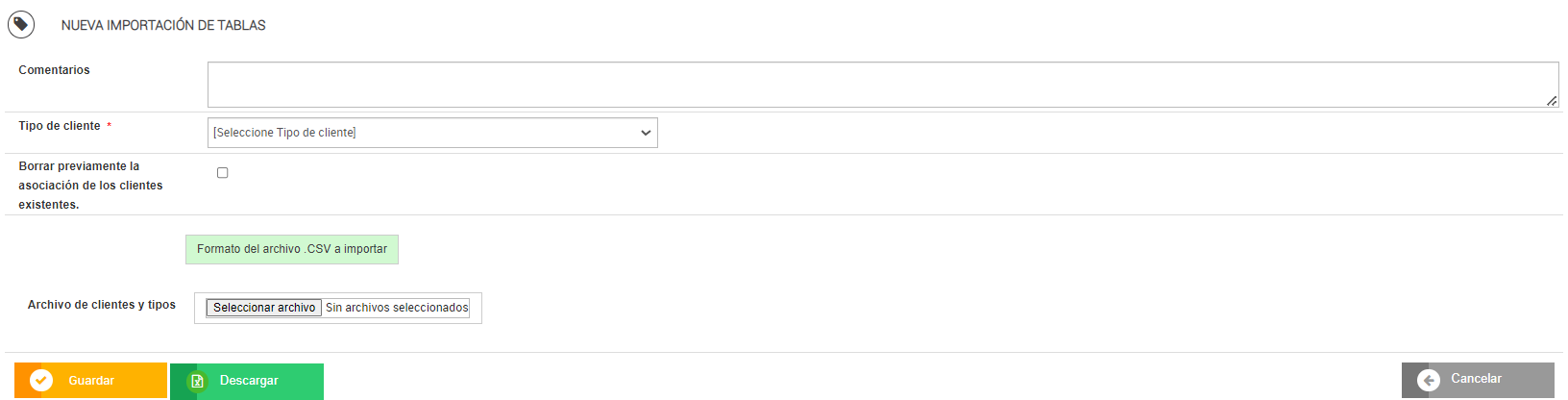Click the Archivo de clientes y tipos label

pyautogui.click(x=102, y=305)
